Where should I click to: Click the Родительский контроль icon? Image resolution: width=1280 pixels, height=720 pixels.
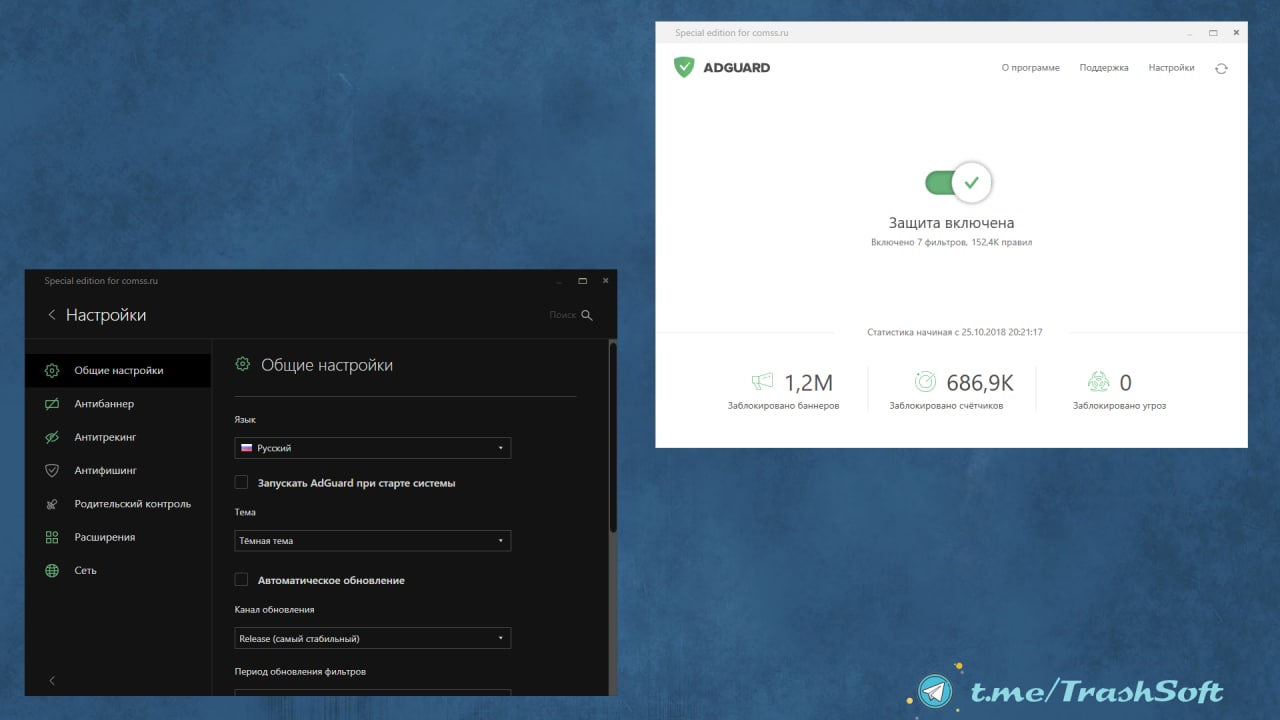pyautogui.click(x=52, y=504)
